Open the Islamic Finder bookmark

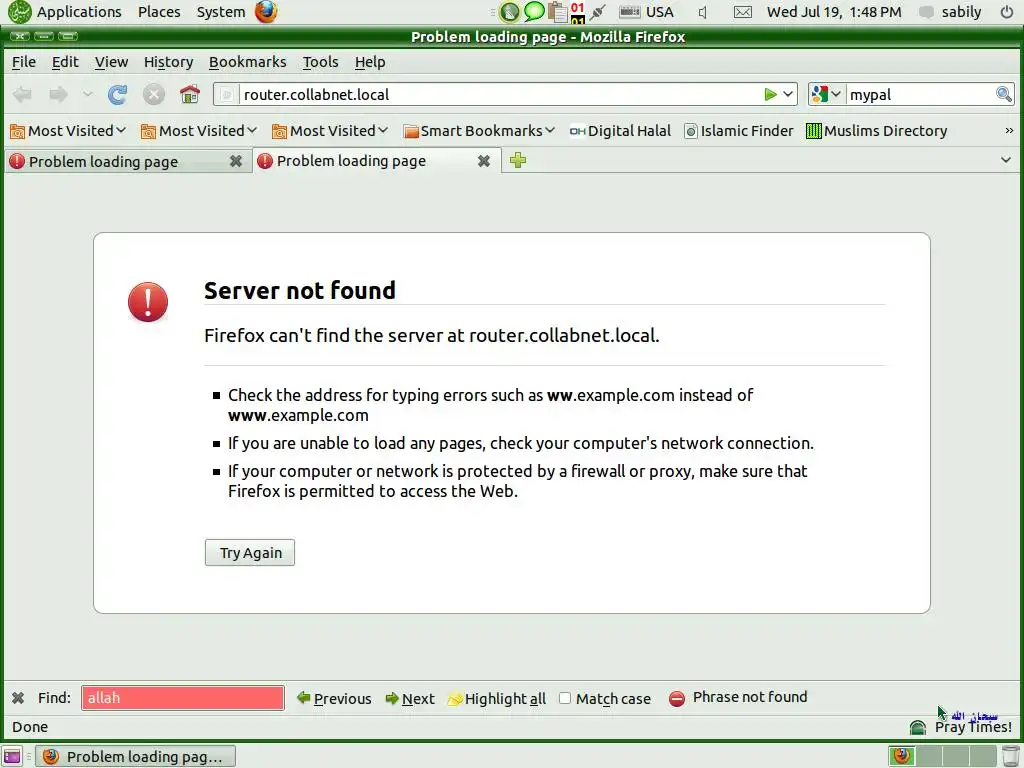(739, 131)
